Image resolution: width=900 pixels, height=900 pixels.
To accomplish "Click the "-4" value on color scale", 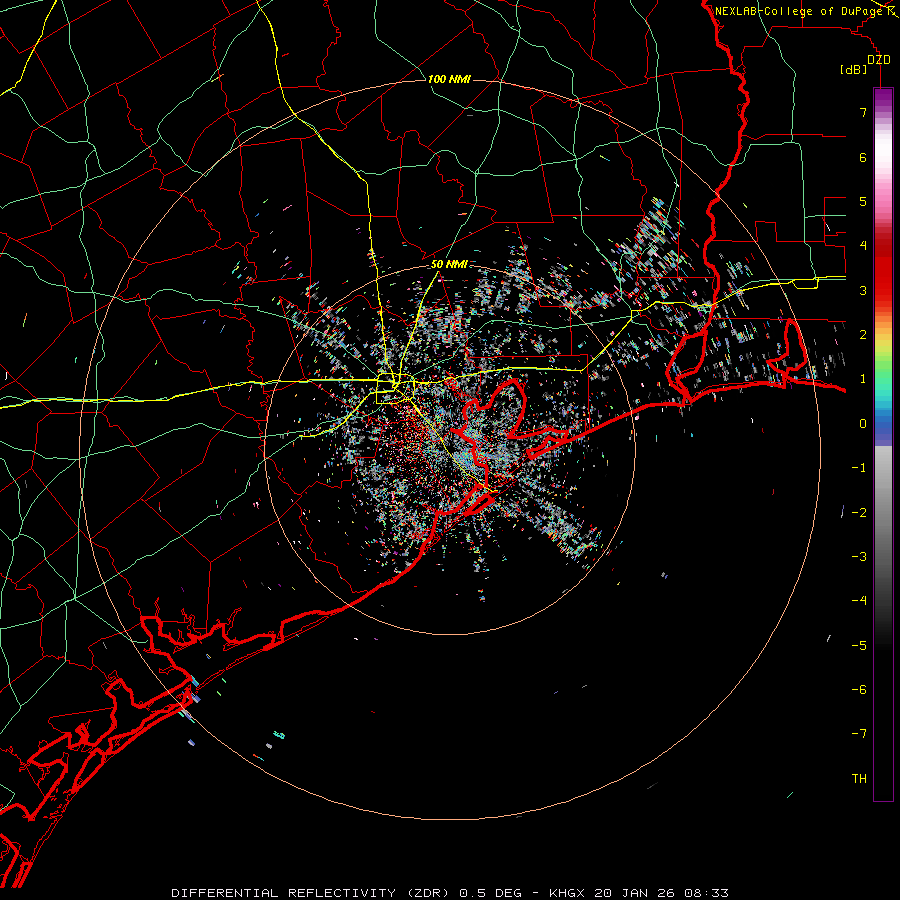I will point(859,601).
